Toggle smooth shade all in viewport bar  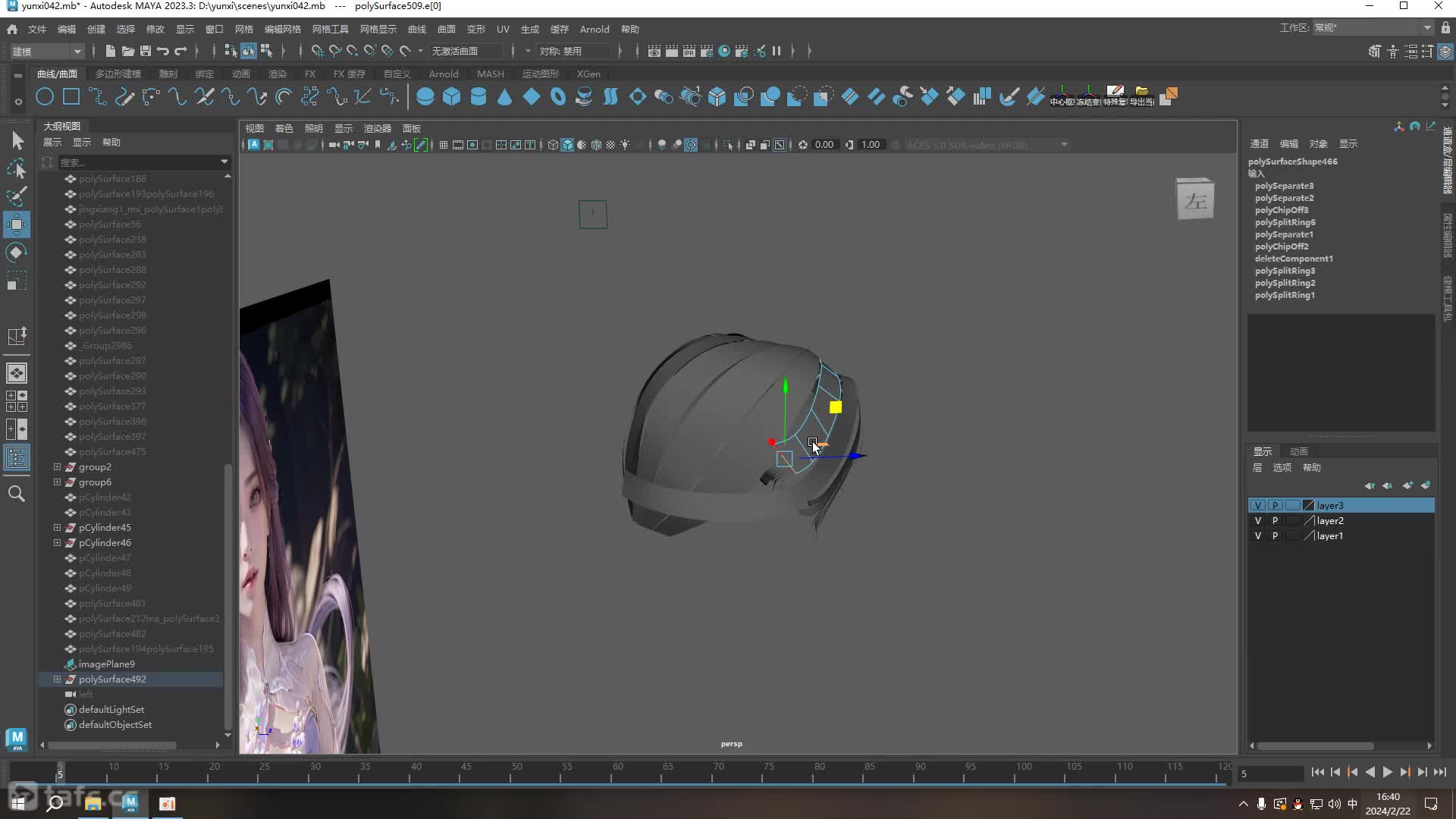[x=567, y=145]
